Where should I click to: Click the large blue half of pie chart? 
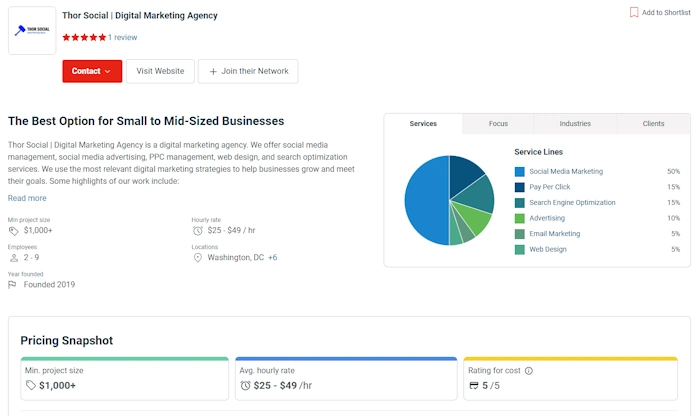point(426,200)
